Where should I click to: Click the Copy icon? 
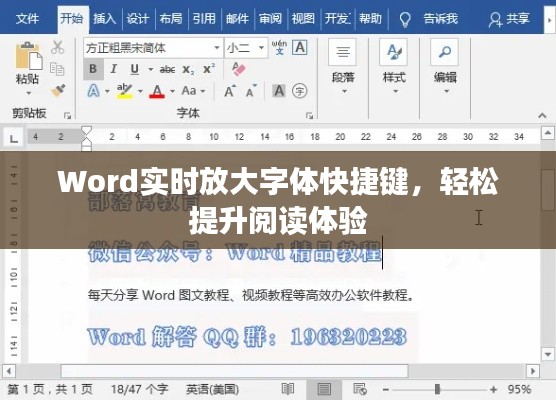pyautogui.click(x=57, y=69)
